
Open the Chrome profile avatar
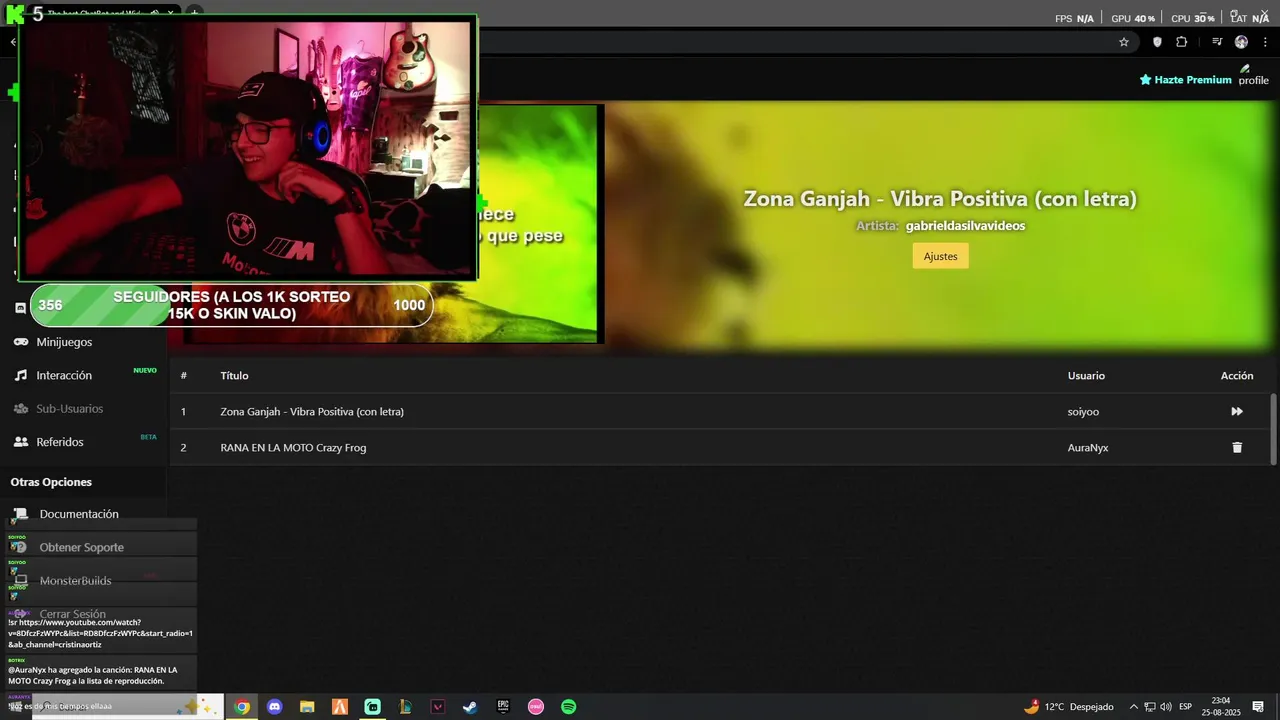click(x=1241, y=42)
